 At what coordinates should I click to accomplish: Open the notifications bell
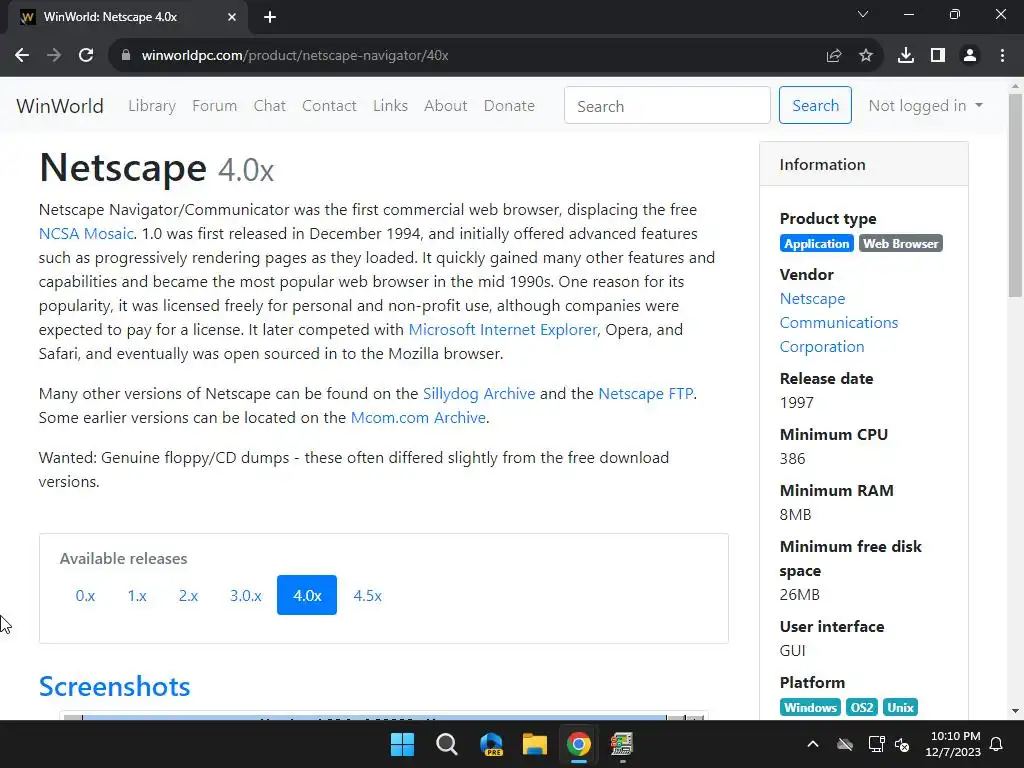click(x=997, y=744)
